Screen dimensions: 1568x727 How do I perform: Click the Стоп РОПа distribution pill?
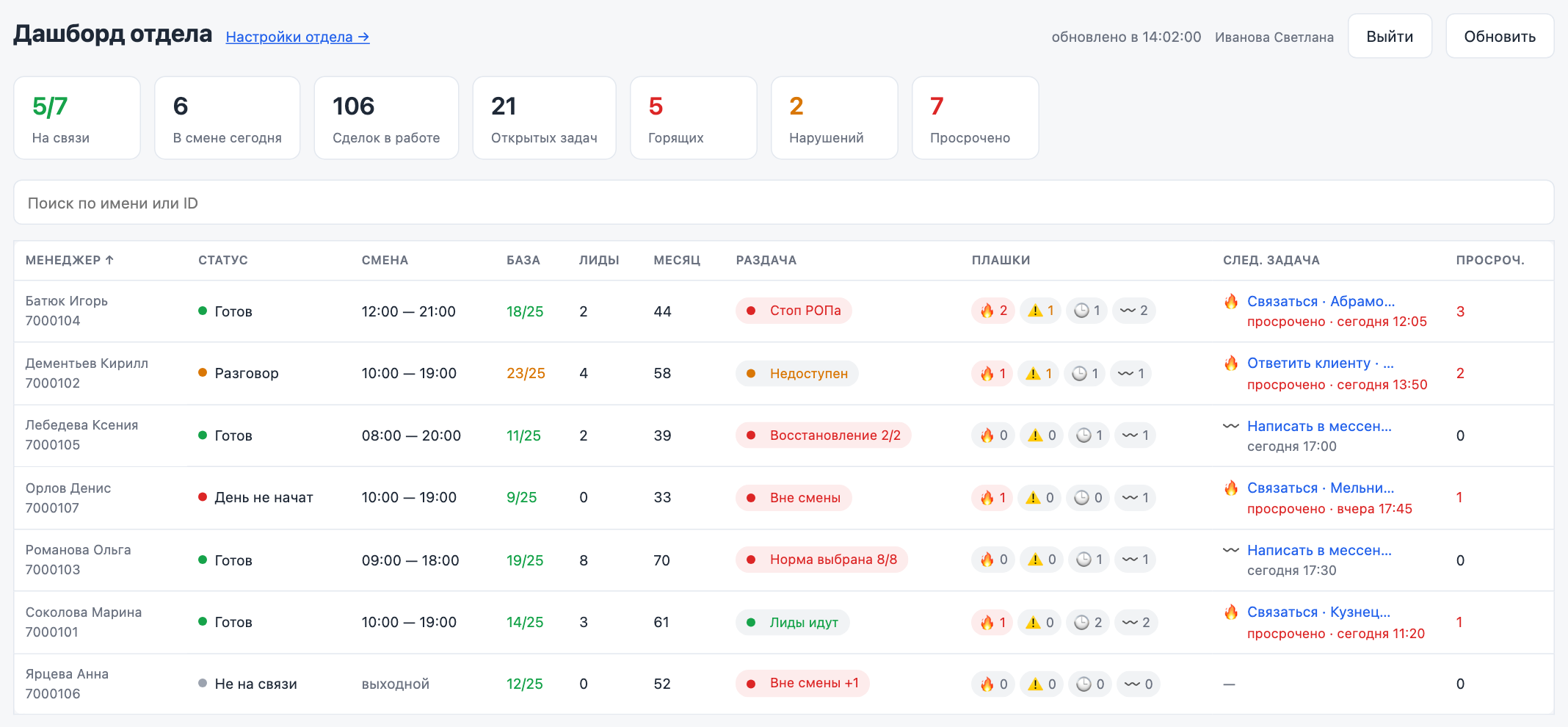coord(794,311)
